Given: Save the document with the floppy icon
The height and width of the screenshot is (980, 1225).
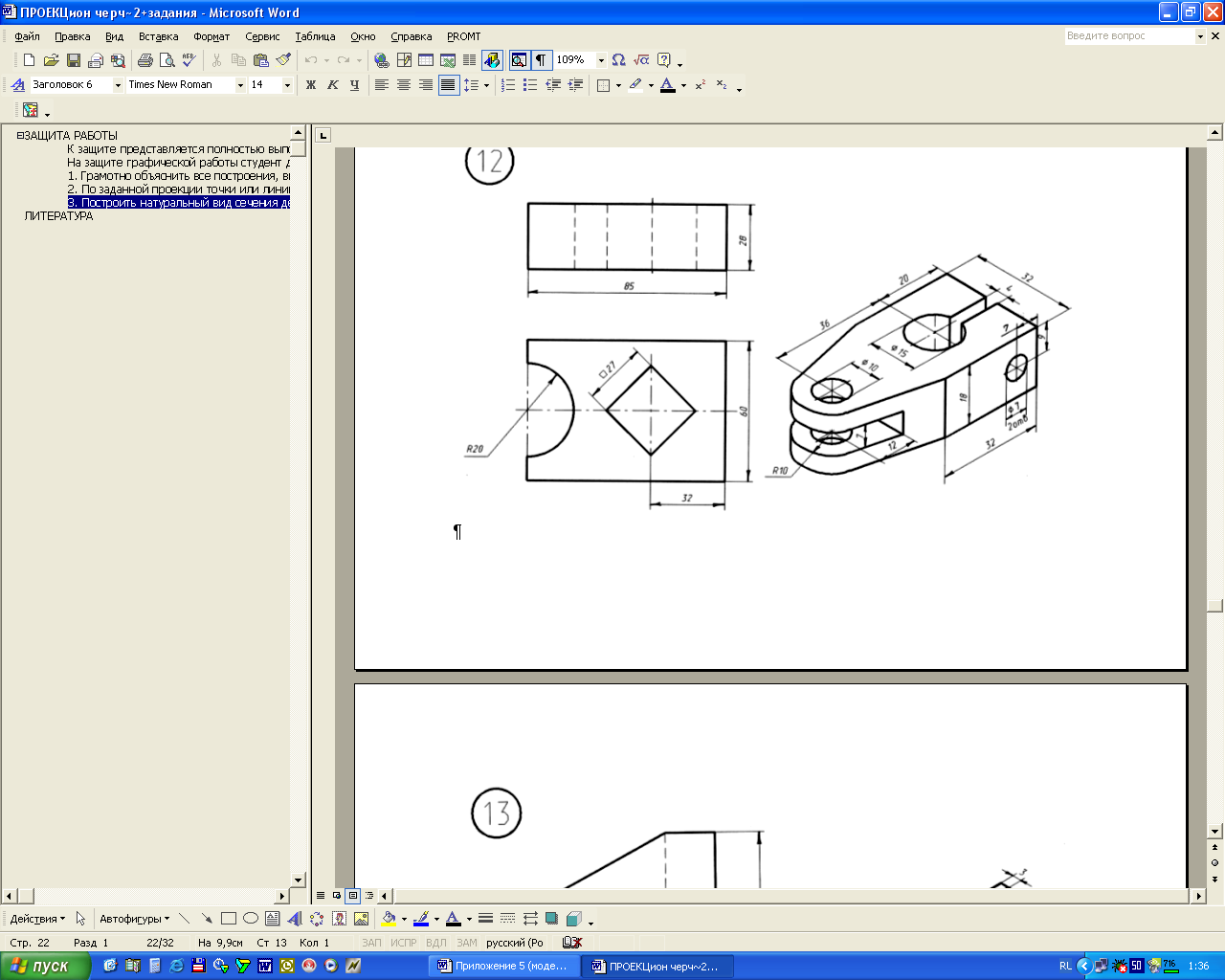Looking at the screenshot, I should coord(74,60).
